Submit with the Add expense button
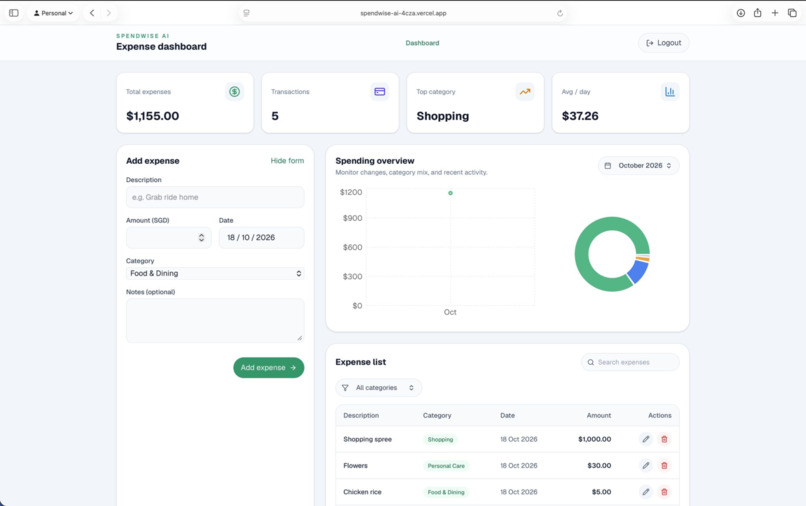 point(268,368)
